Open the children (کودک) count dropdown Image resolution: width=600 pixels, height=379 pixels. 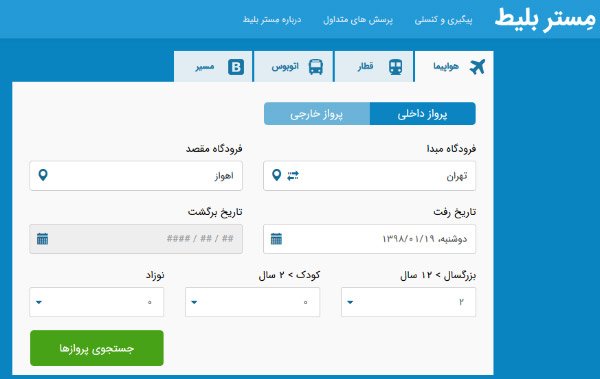pos(253,302)
